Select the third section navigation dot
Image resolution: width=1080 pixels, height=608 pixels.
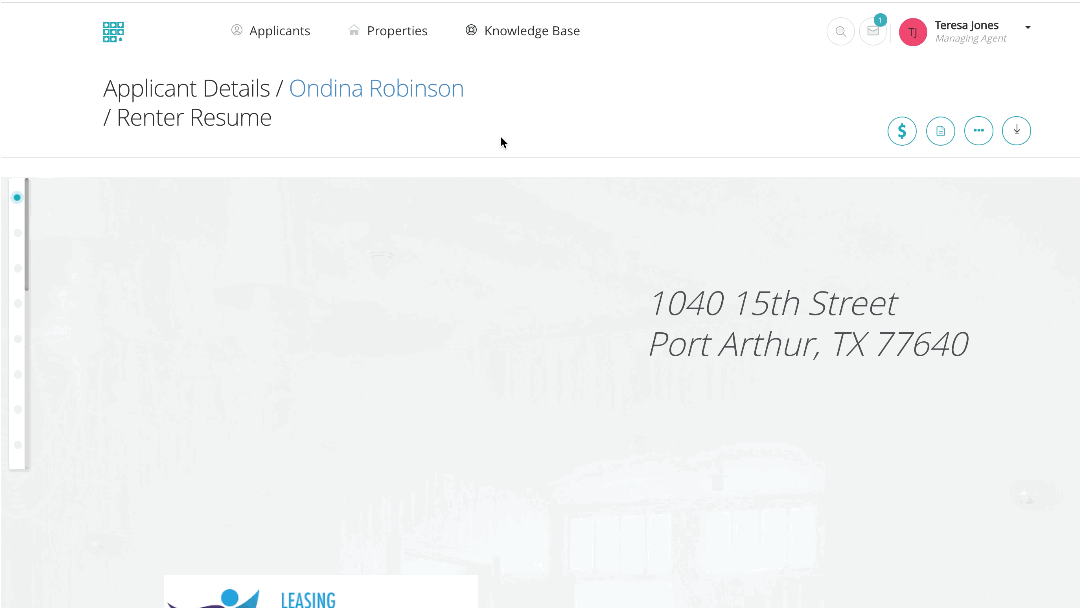pos(17,268)
